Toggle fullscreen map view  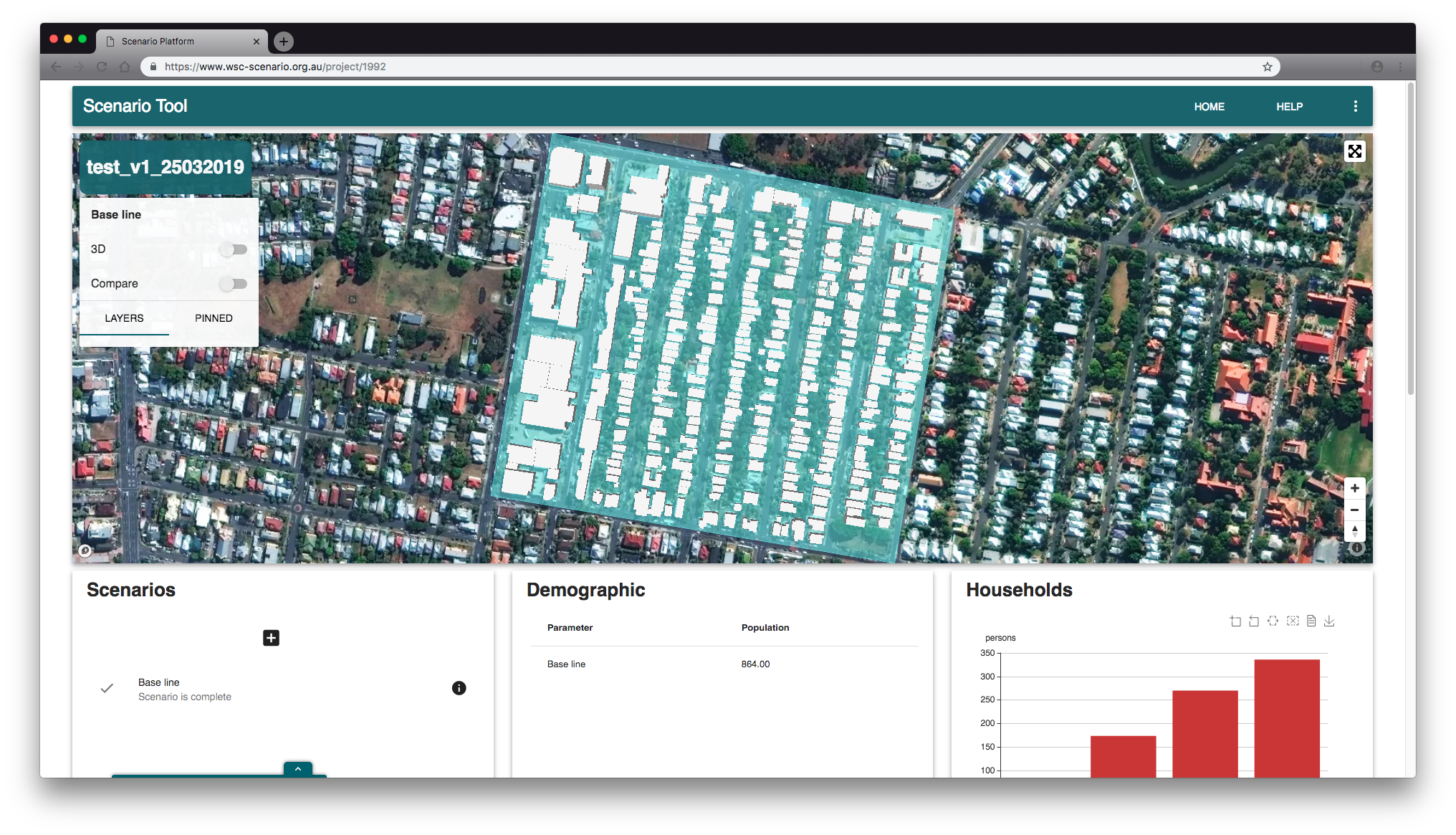pos(1354,151)
